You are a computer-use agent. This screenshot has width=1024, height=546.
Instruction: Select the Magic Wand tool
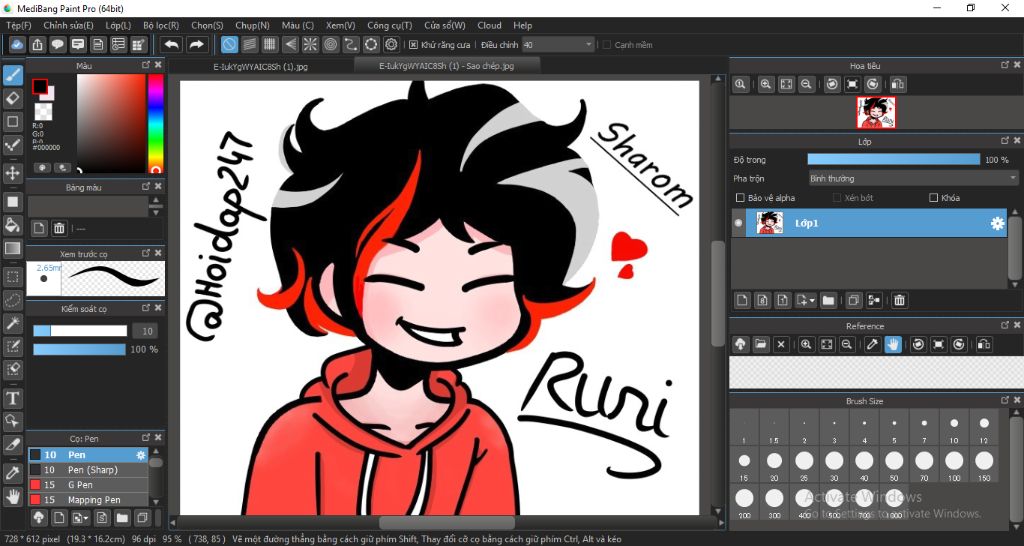[12, 323]
